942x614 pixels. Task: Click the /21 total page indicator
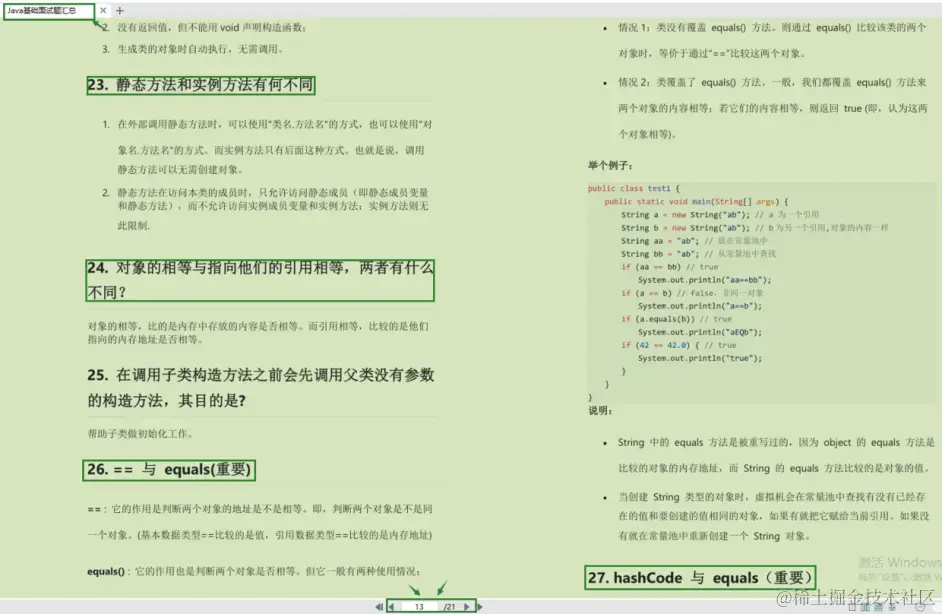pos(450,606)
